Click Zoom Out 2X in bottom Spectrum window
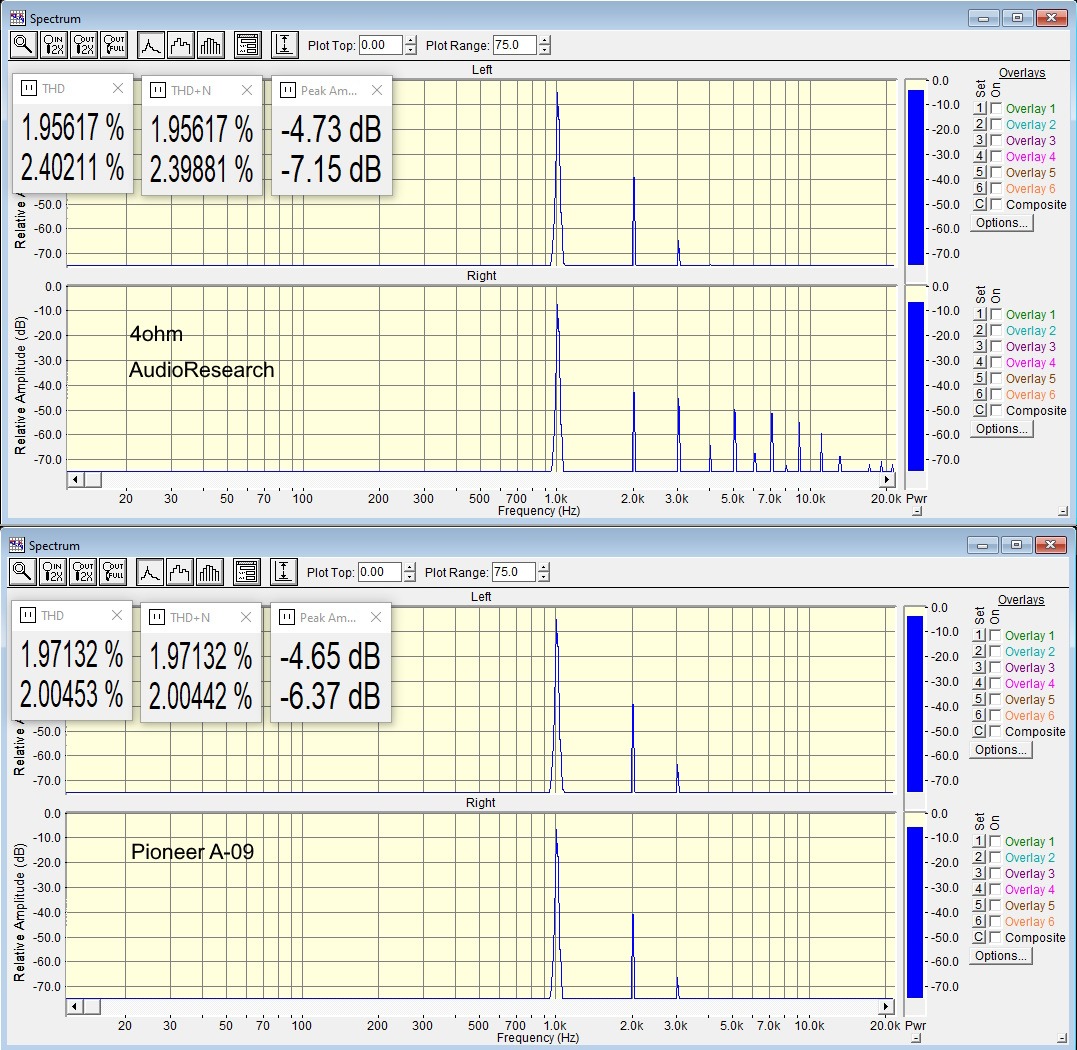Viewport: 1077px width, 1050px height. [x=82, y=572]
